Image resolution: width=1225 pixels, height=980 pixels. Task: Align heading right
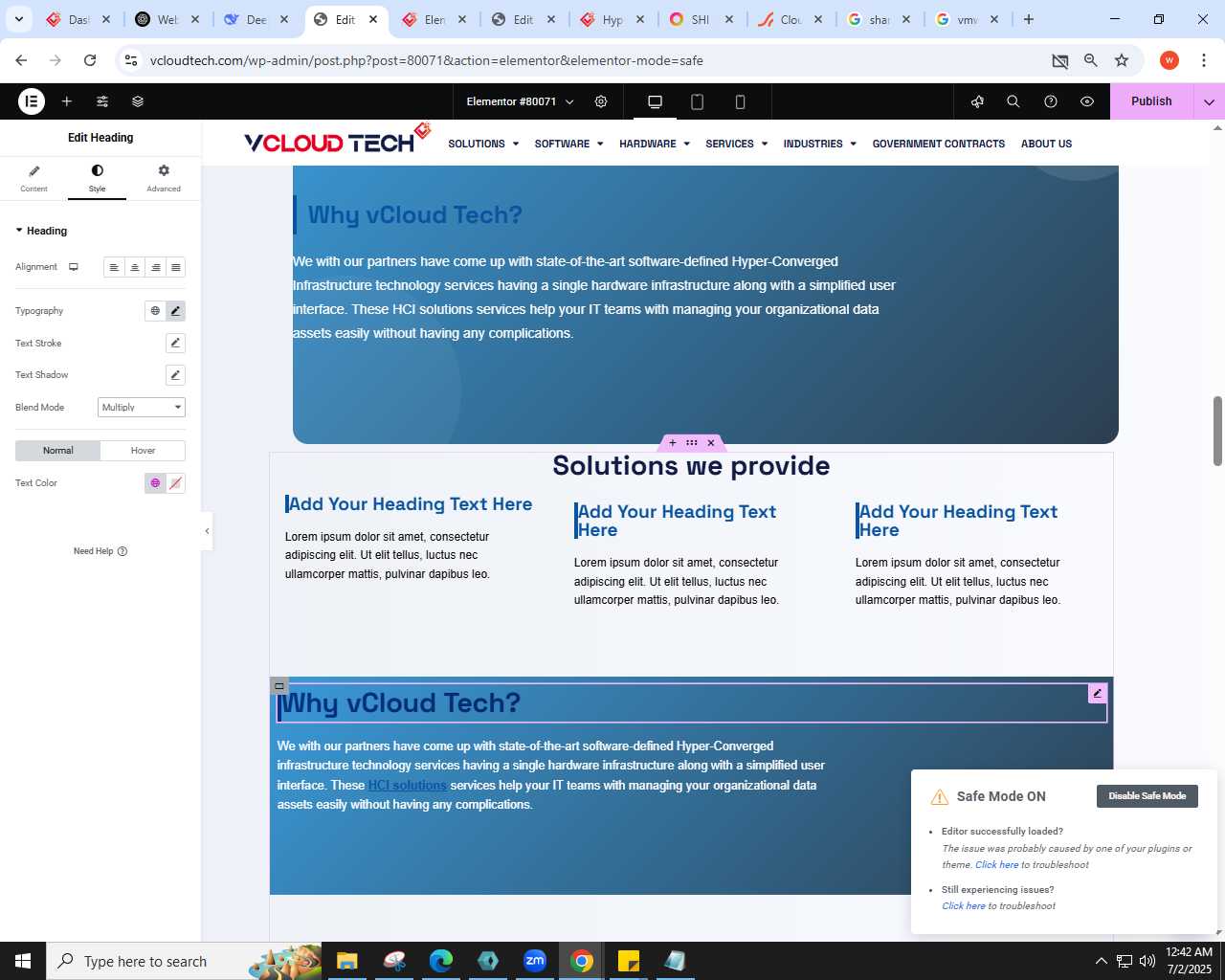[155, 267]
